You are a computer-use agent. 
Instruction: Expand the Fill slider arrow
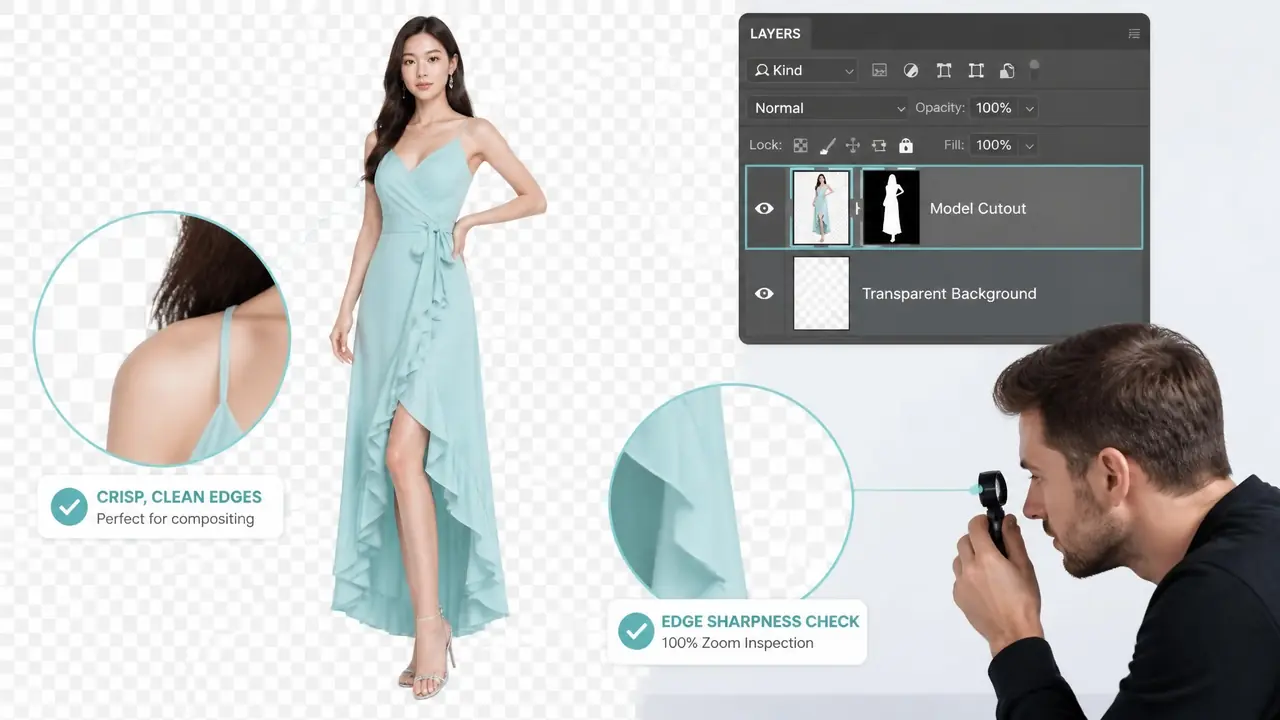click(x=1029, y=145)
